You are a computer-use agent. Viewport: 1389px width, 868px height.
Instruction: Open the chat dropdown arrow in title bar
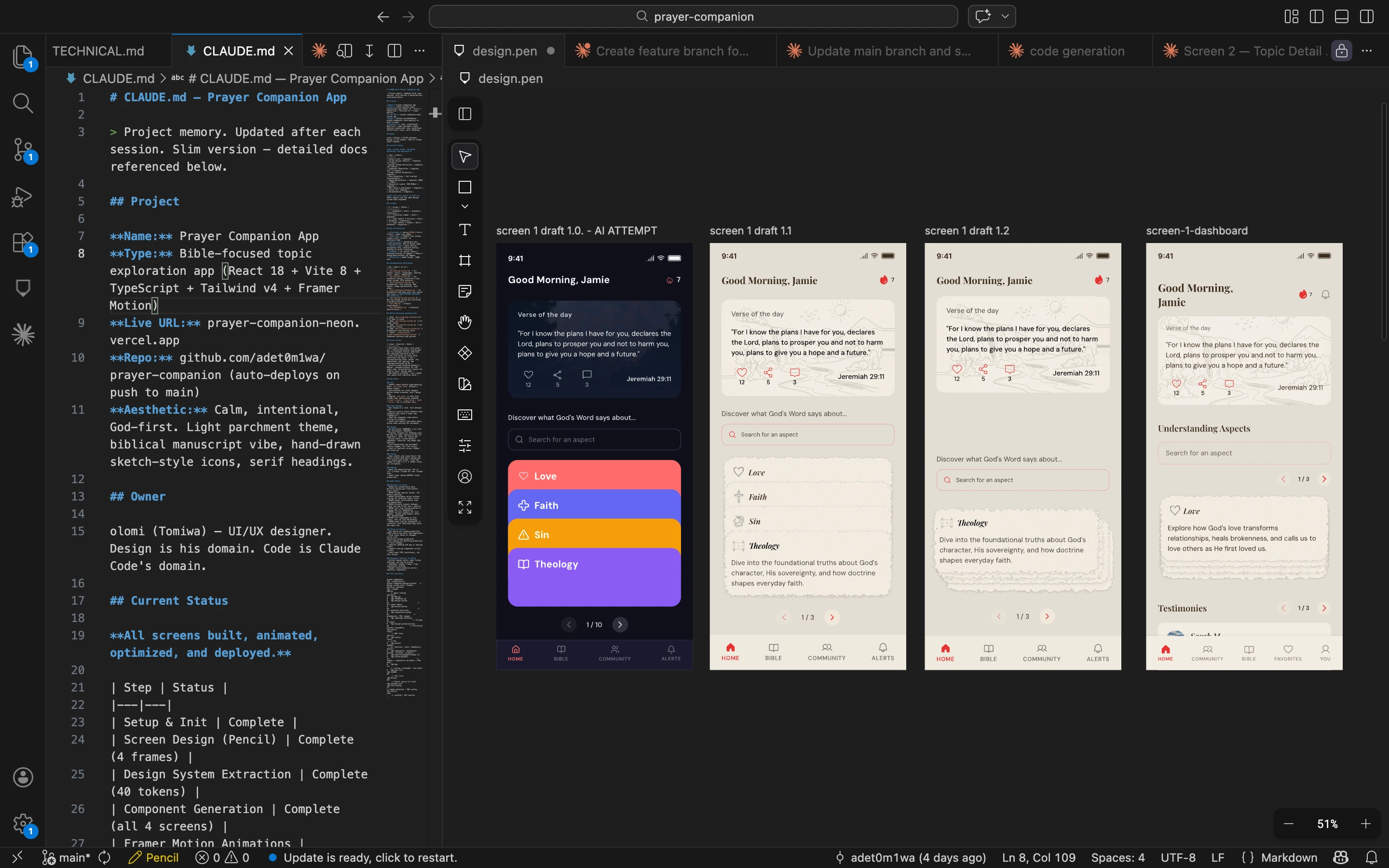point(1005,17)
